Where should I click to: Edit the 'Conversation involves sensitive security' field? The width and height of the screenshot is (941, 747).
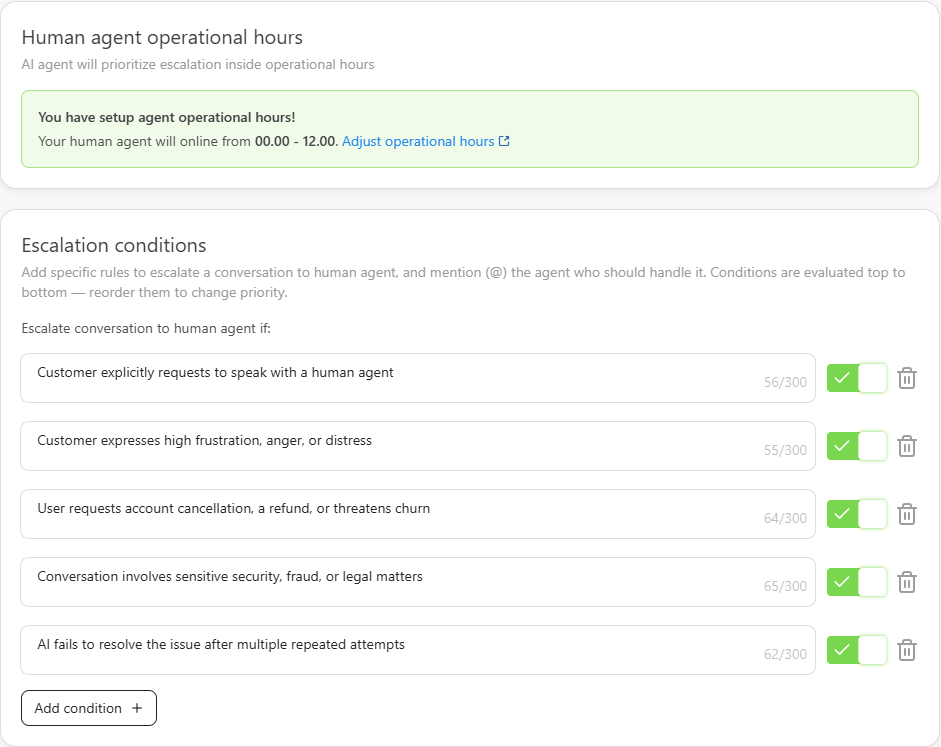pyautogui.click(x=418, y=582)
